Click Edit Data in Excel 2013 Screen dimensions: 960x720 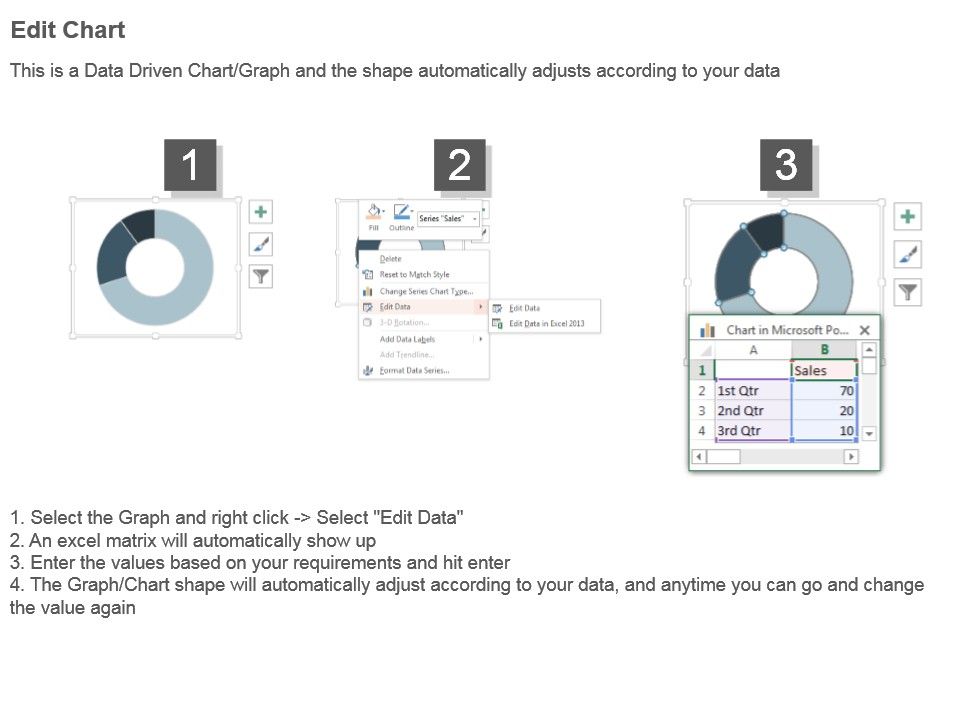[546, 323]
